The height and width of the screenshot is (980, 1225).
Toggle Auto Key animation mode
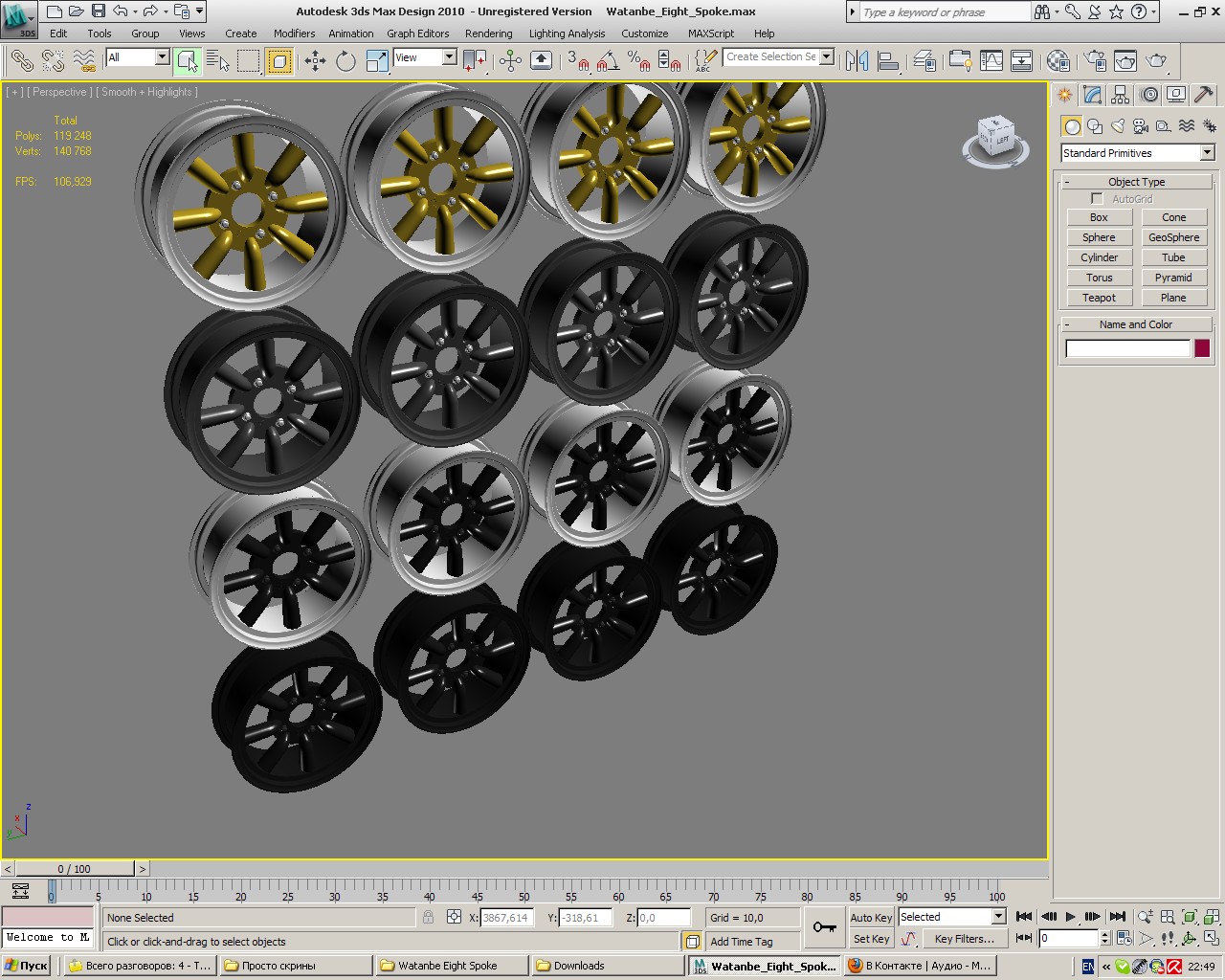click(870, 917)
